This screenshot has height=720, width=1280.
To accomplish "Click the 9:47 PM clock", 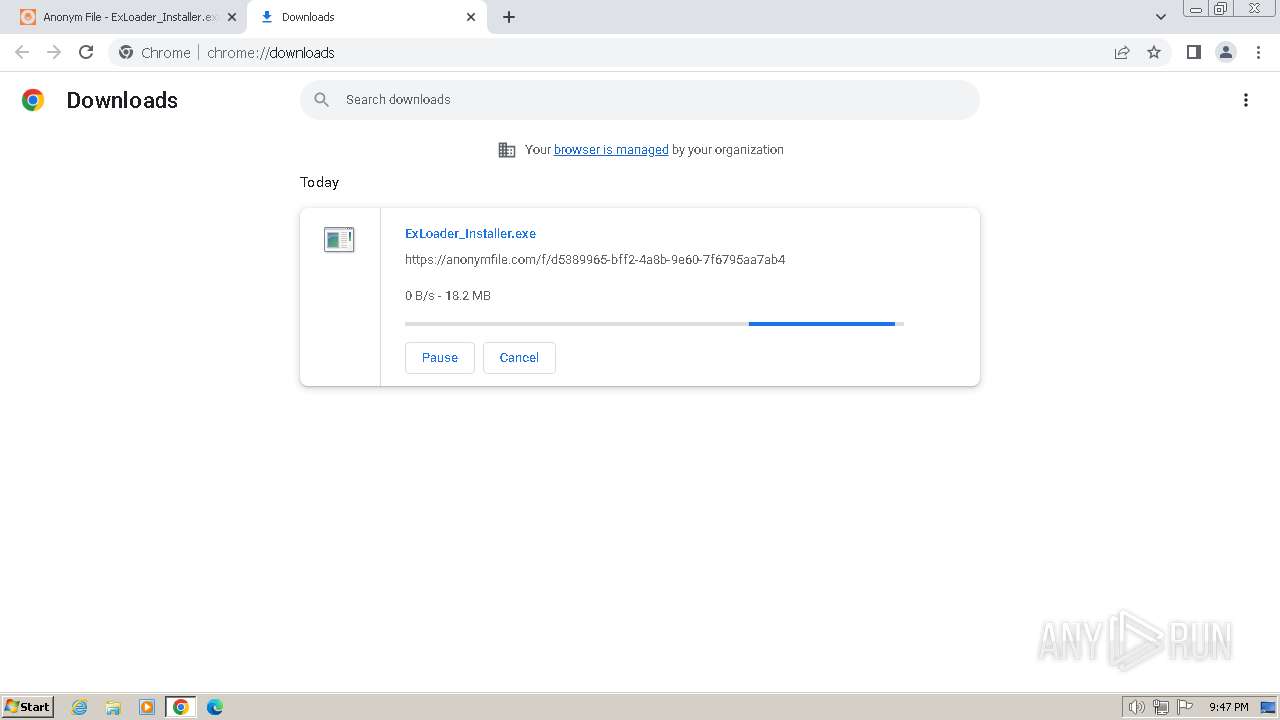I will (x=1229, y=707).
